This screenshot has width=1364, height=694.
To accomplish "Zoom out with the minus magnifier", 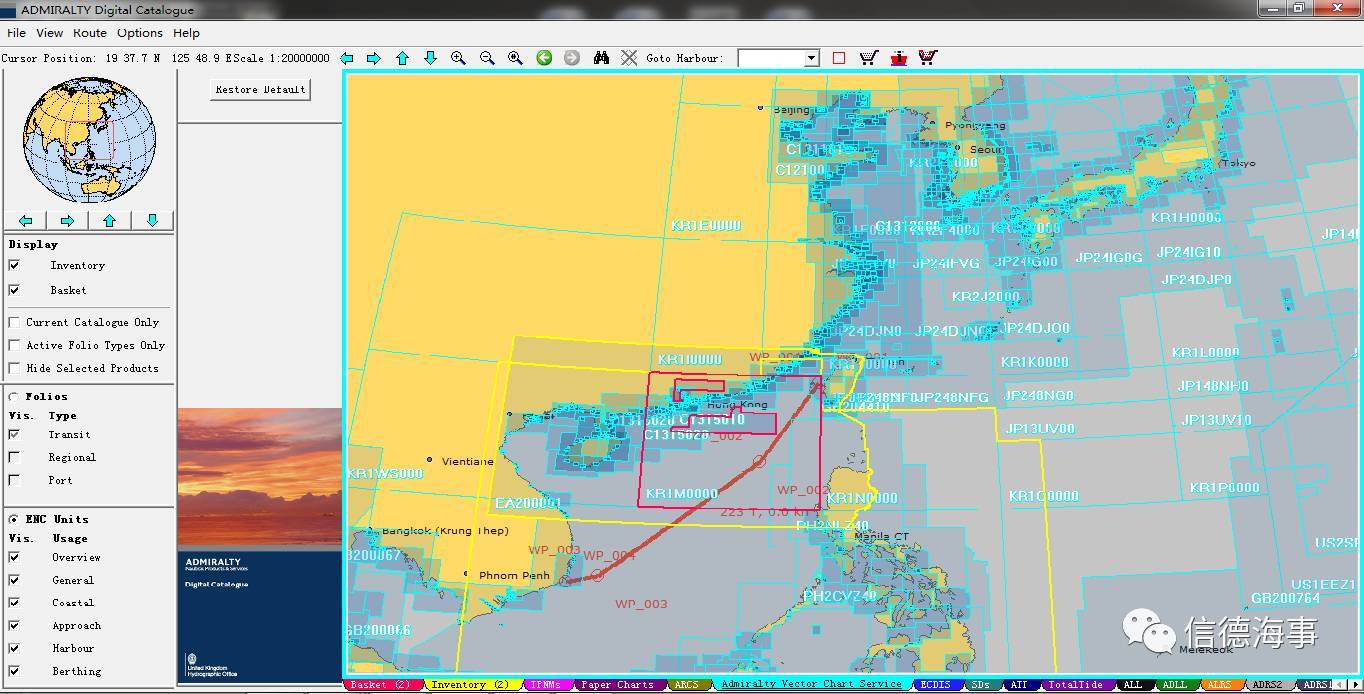I will point(487,58).
